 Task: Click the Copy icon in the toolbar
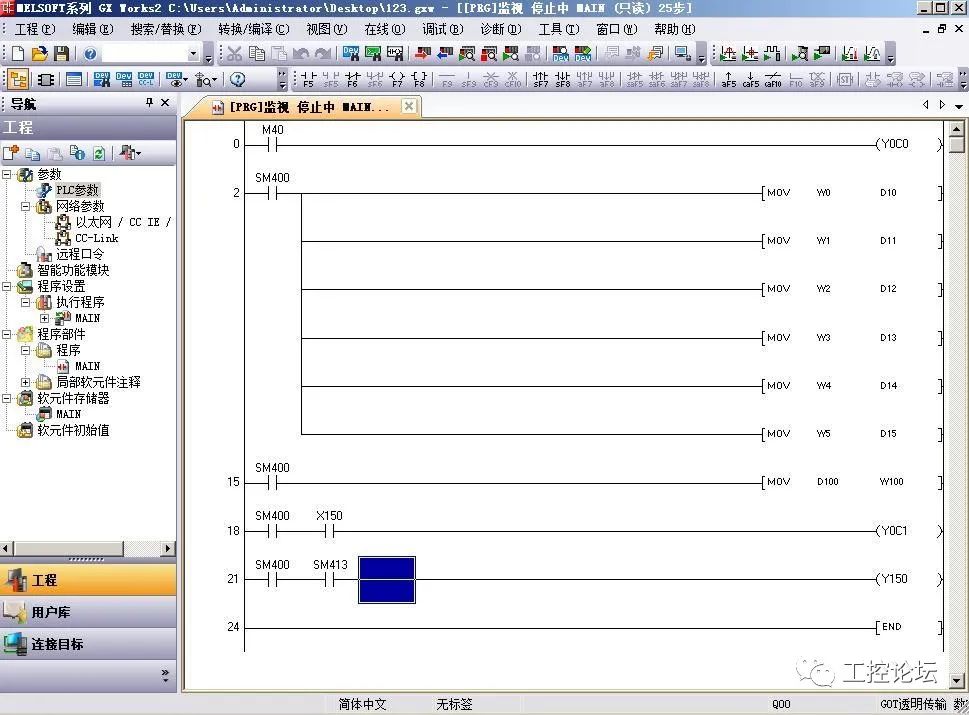click(256, 54)
